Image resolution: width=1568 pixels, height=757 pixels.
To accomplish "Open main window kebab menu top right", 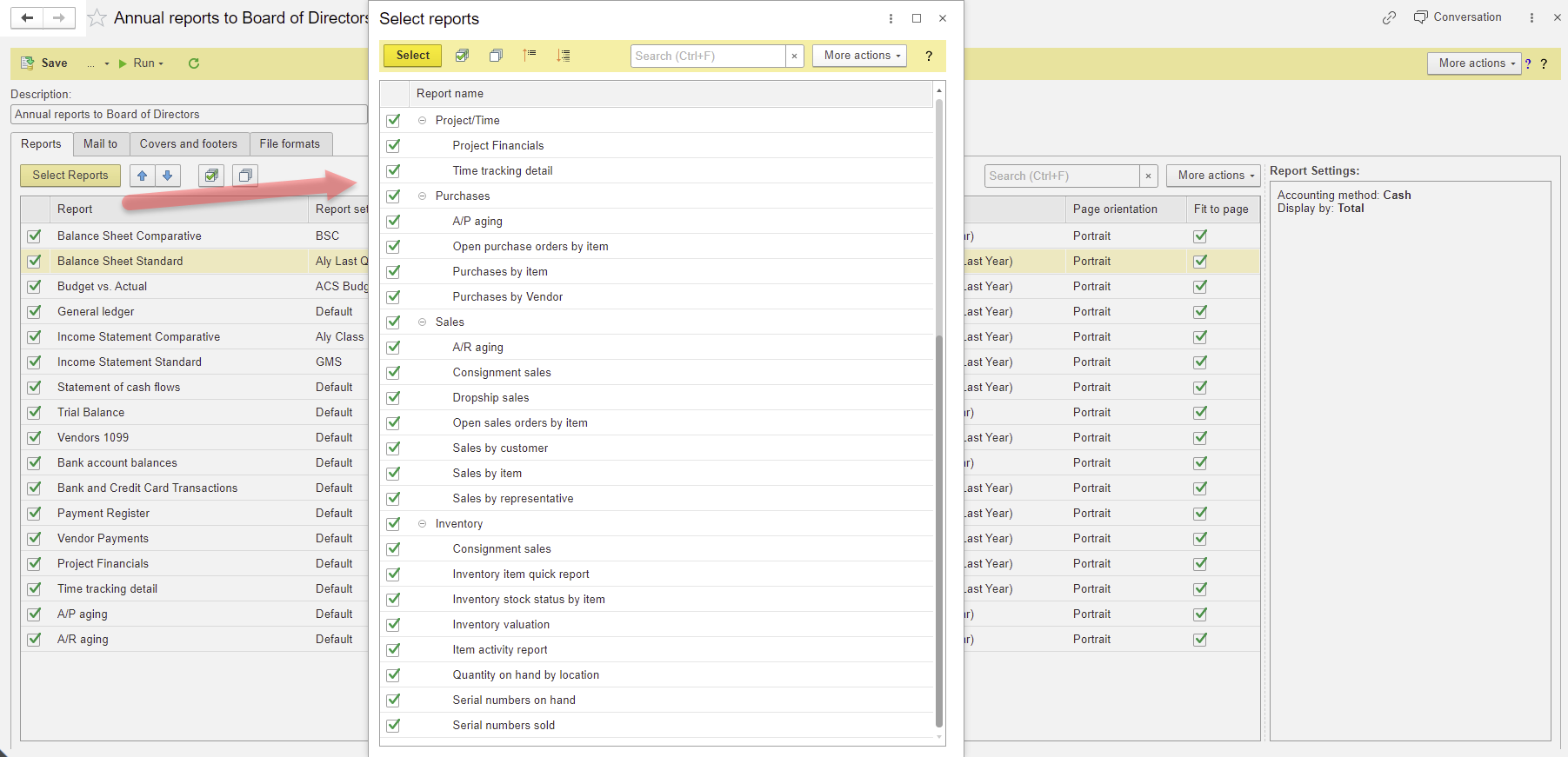I will (1531, 17).
